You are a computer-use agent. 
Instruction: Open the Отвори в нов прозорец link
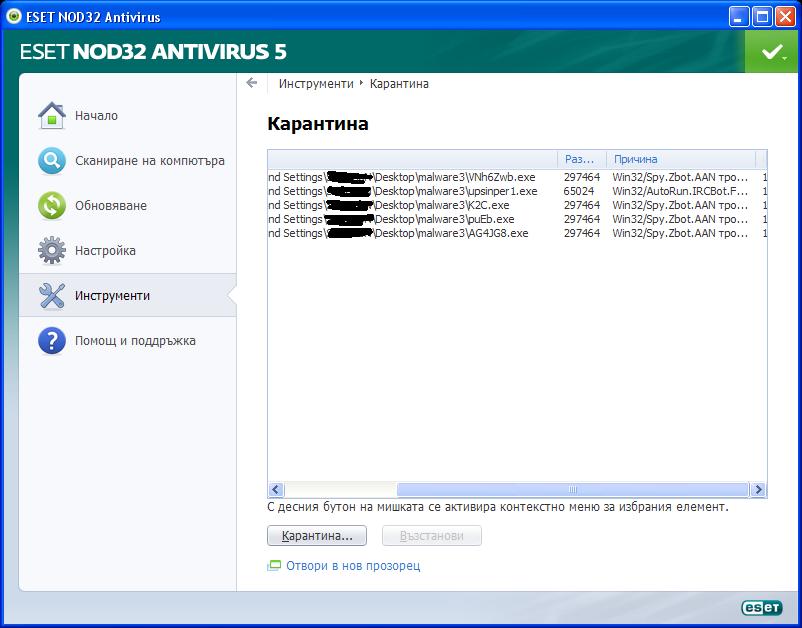(353, 566)
